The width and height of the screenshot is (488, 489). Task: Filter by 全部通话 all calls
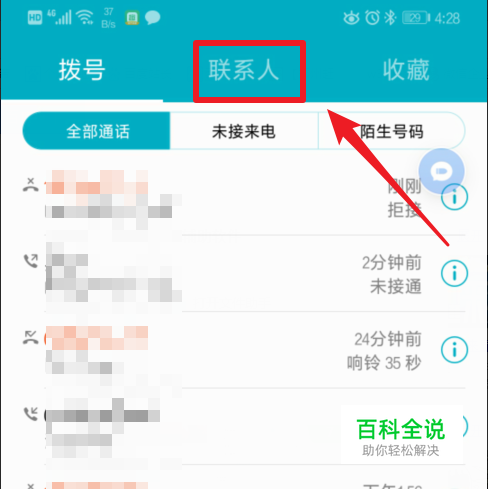pos(97,131)
